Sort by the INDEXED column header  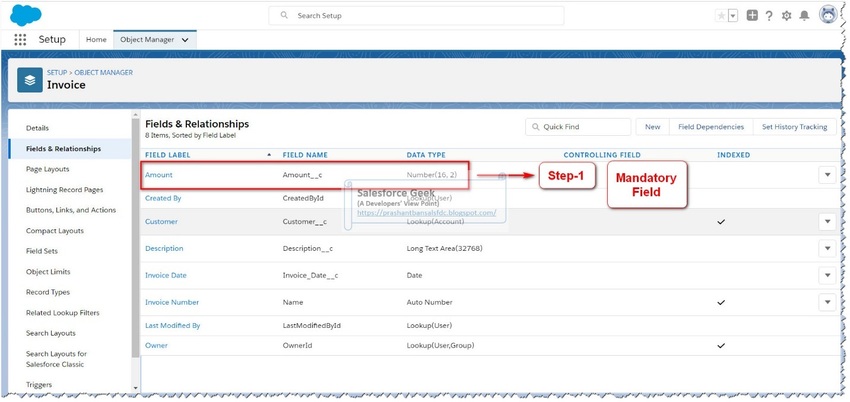tap(733, 155)
